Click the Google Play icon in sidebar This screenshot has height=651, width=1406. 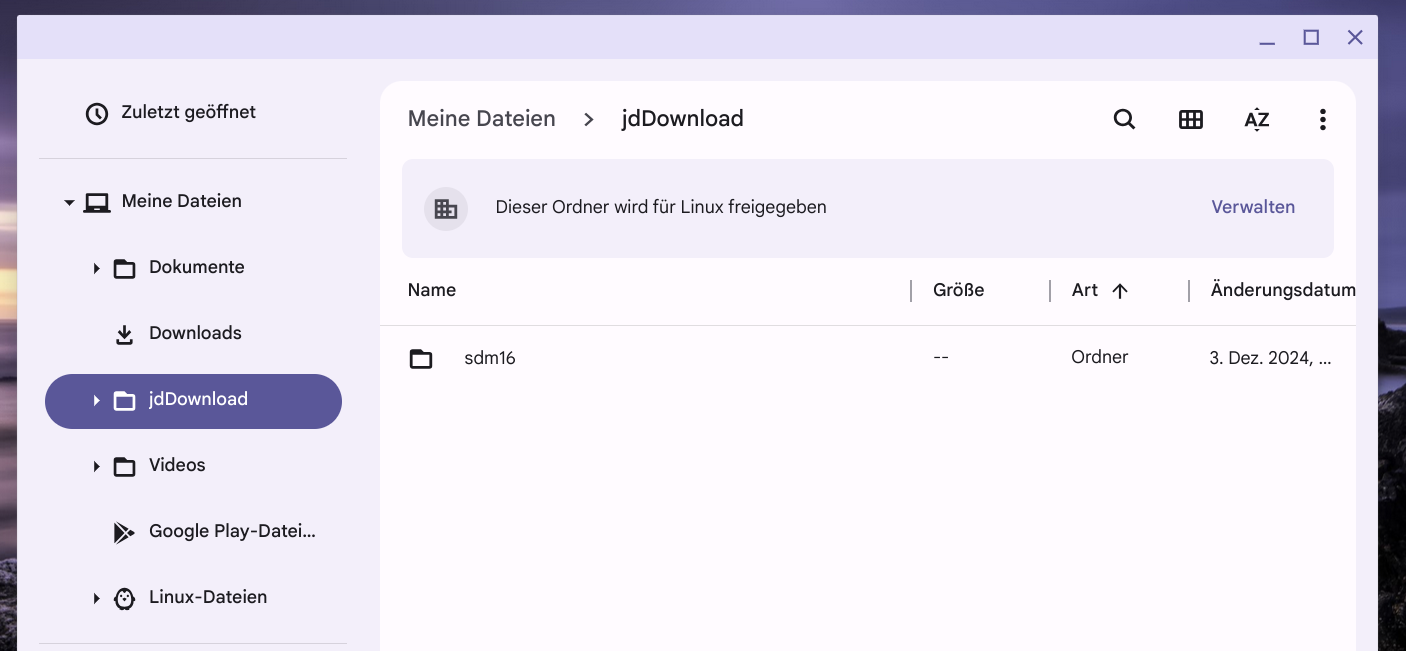(124, 532)
